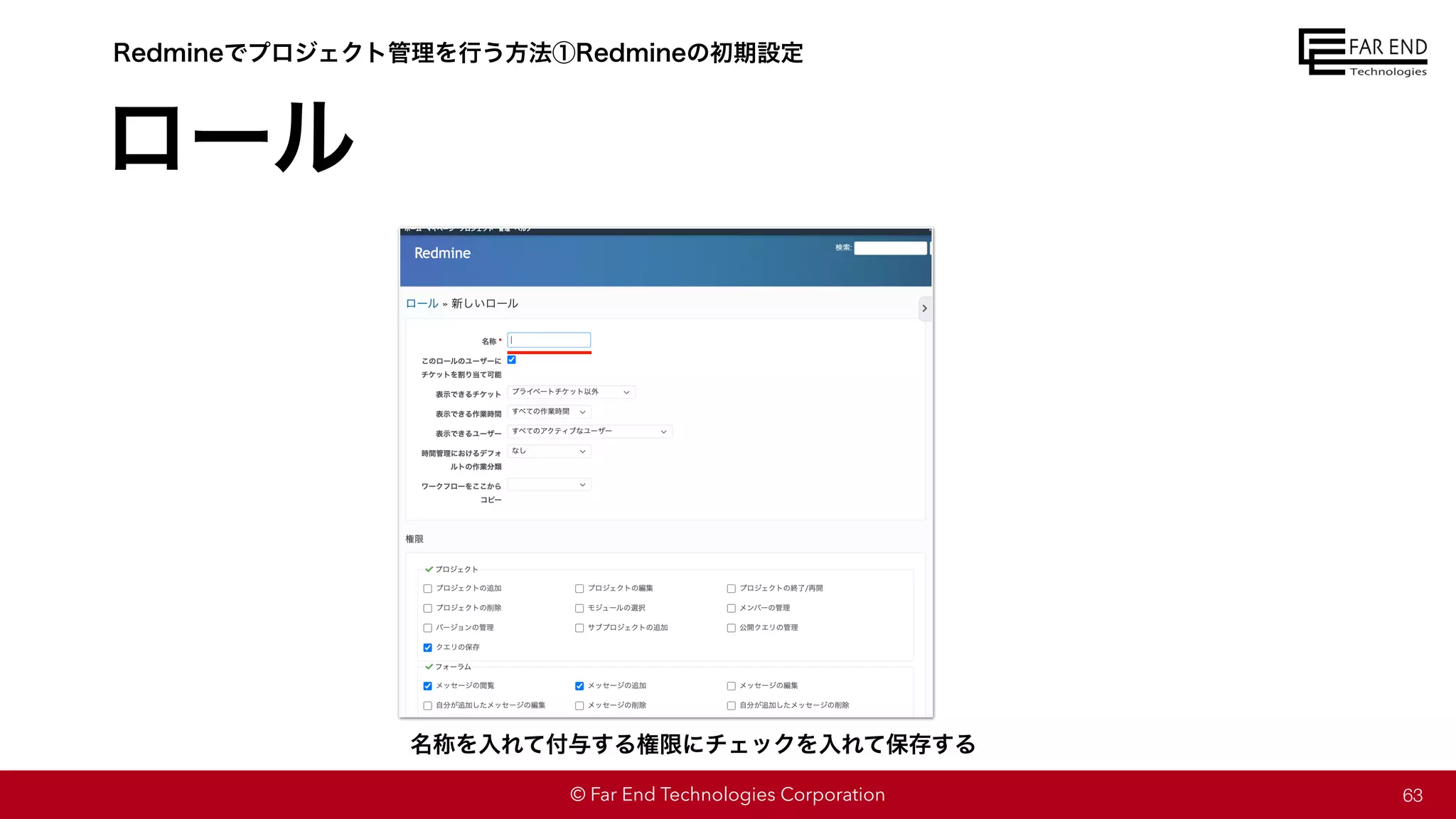This screenshot has width=1456, height=819.
Task: Click into the 名称 text field
Action: coord(549,341)
